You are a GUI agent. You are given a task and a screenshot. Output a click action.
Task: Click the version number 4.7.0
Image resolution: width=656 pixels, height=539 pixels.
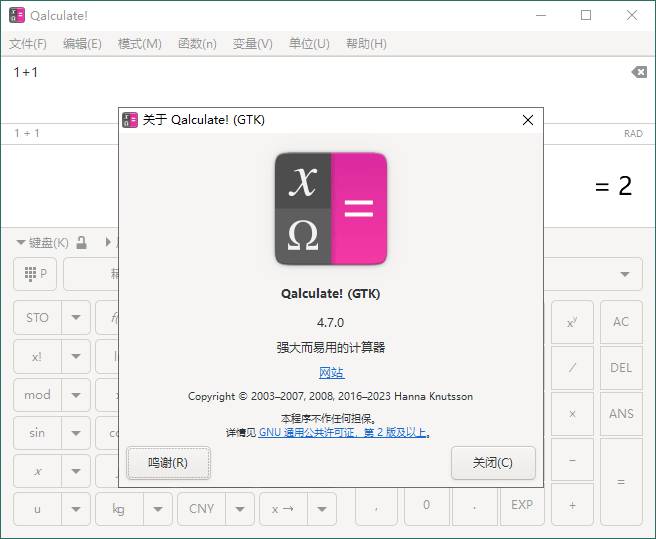click(331, 323)
